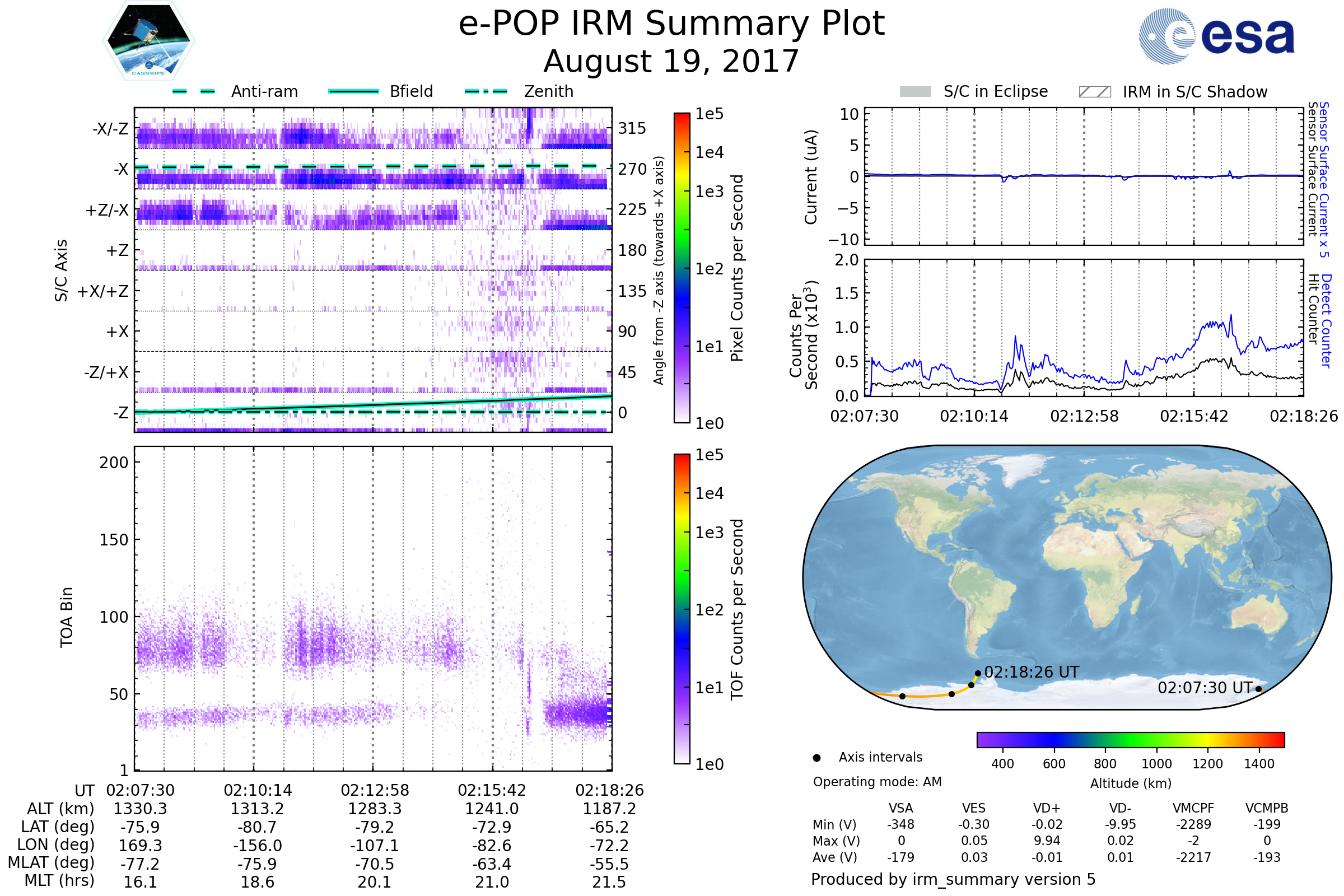Click the 02:18:26 UT point on map
This screenshot has width=1344, height=896.
point(978,674)
